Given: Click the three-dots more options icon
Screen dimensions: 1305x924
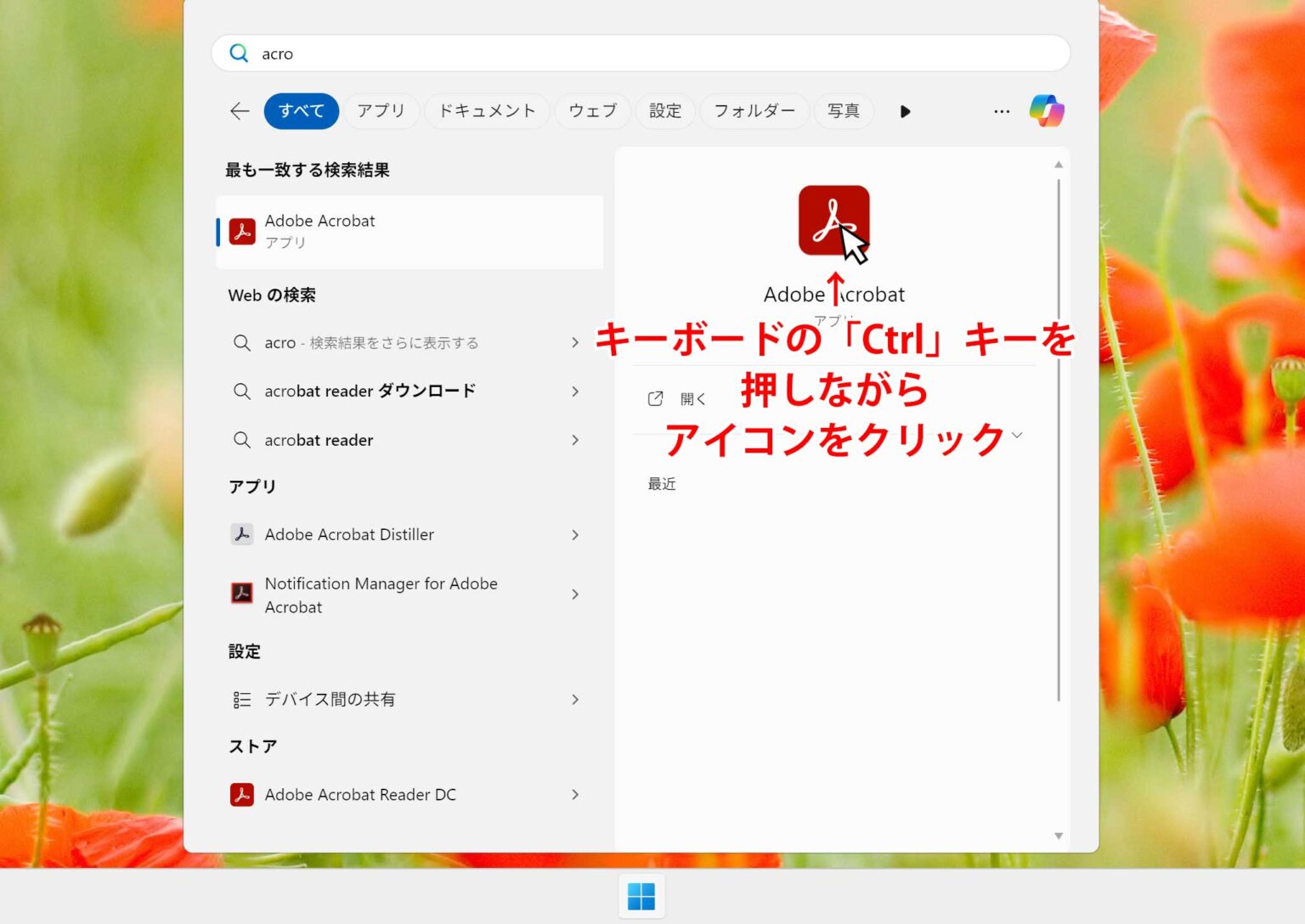Looking at the screenshot, I should point(1002,111).
